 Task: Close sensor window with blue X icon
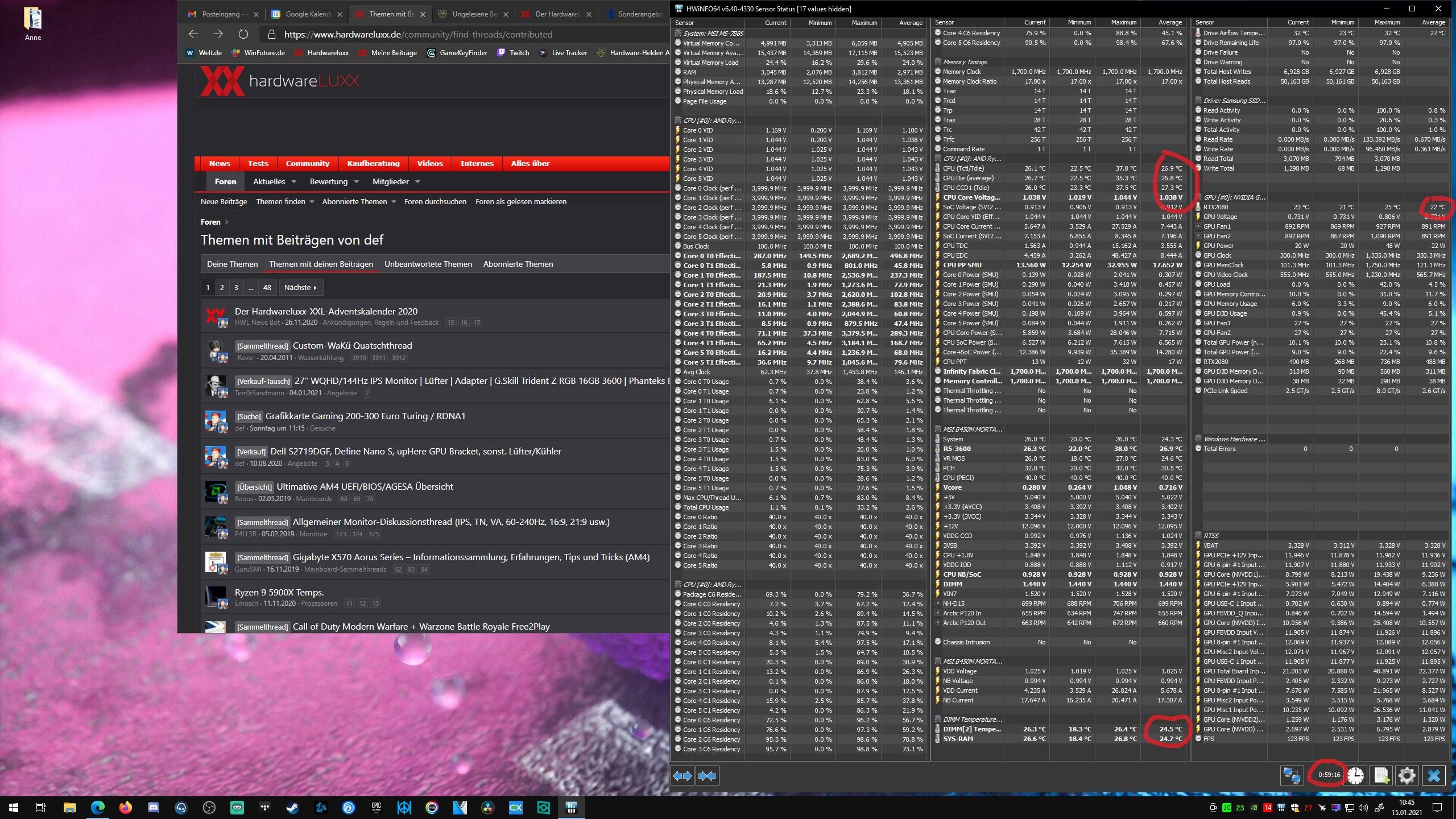[1434, 775]
